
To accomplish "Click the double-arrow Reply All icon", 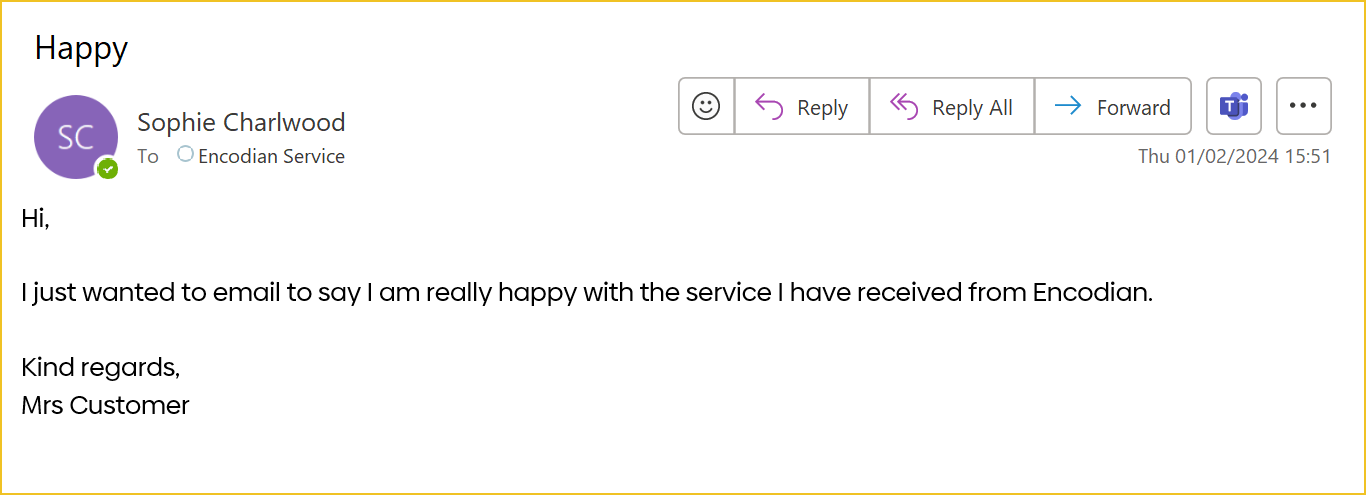I will (903, 106).
